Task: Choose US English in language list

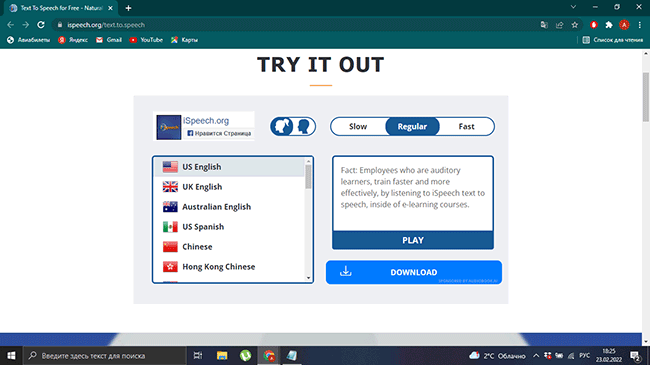Action: pyautogui.click(x=229, y=167)
